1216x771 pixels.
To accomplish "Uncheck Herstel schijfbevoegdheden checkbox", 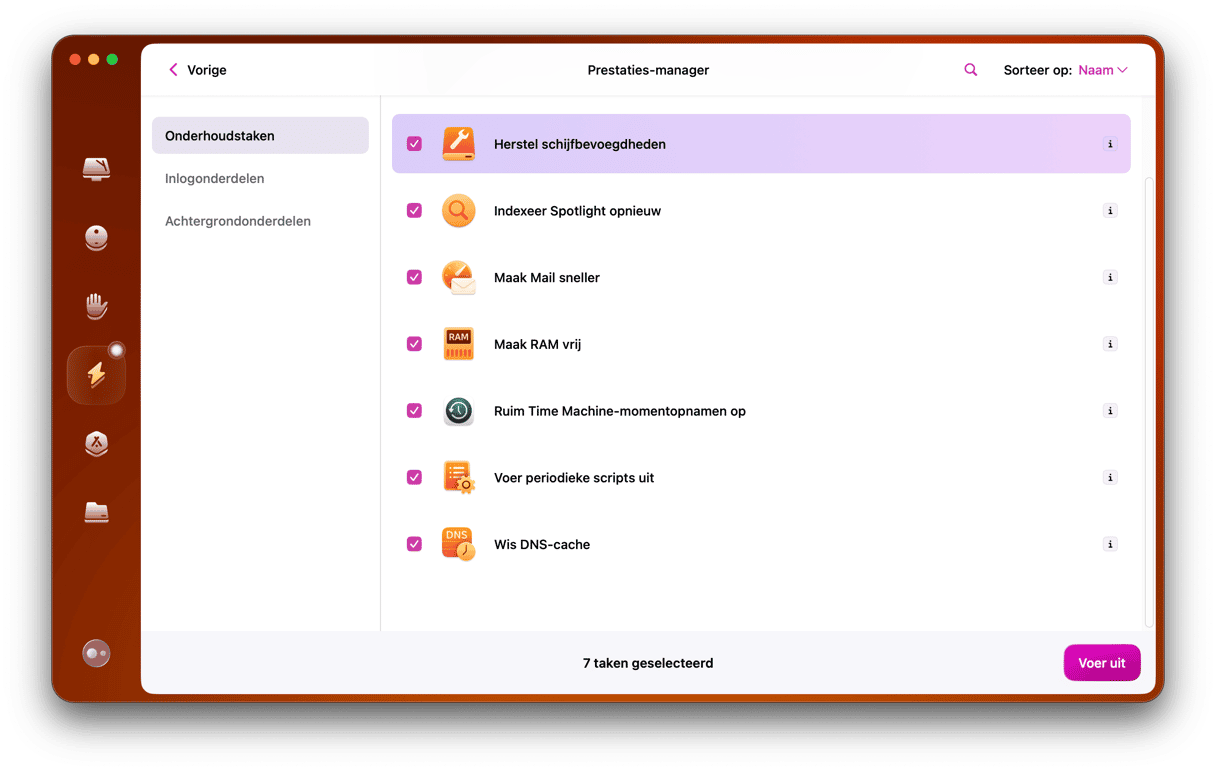I will pyautogui.click(x=414, y=144).
